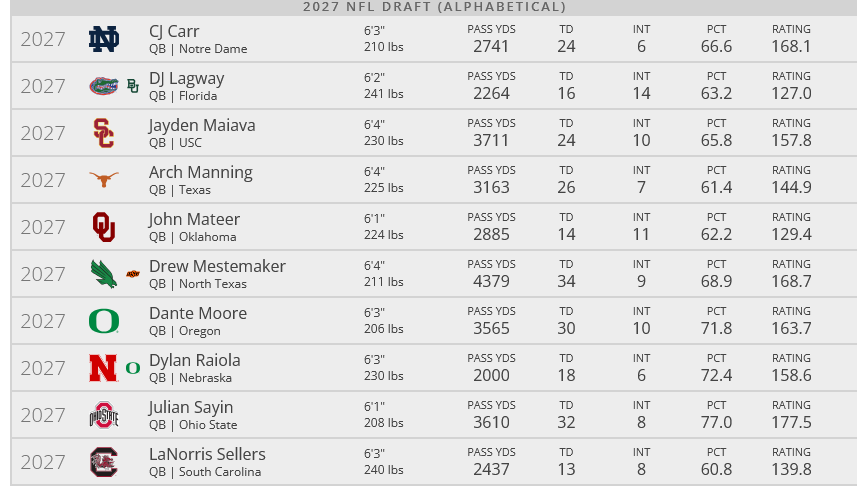Click the 2027 NFL Draft (Alphabetical) header
857x500 pixels.
434,7
